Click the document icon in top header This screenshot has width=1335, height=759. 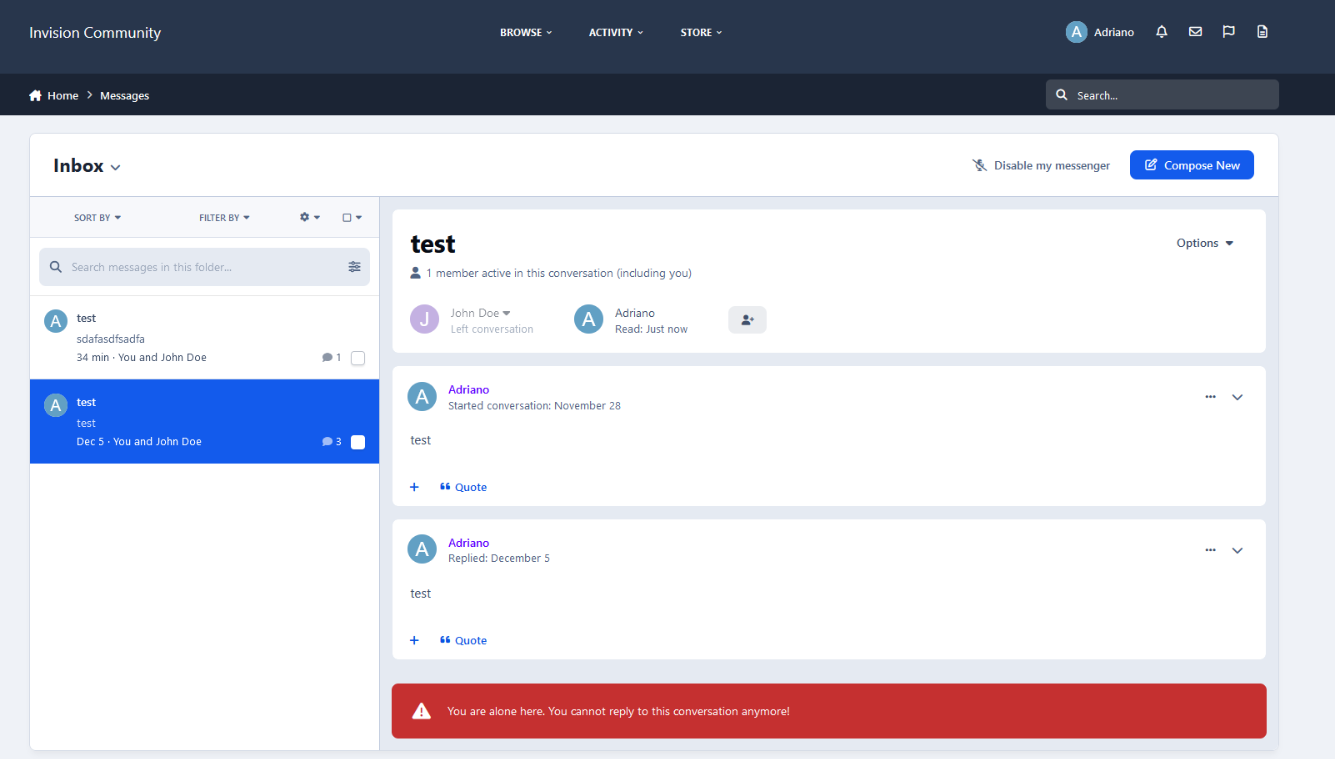[1262, 32]
